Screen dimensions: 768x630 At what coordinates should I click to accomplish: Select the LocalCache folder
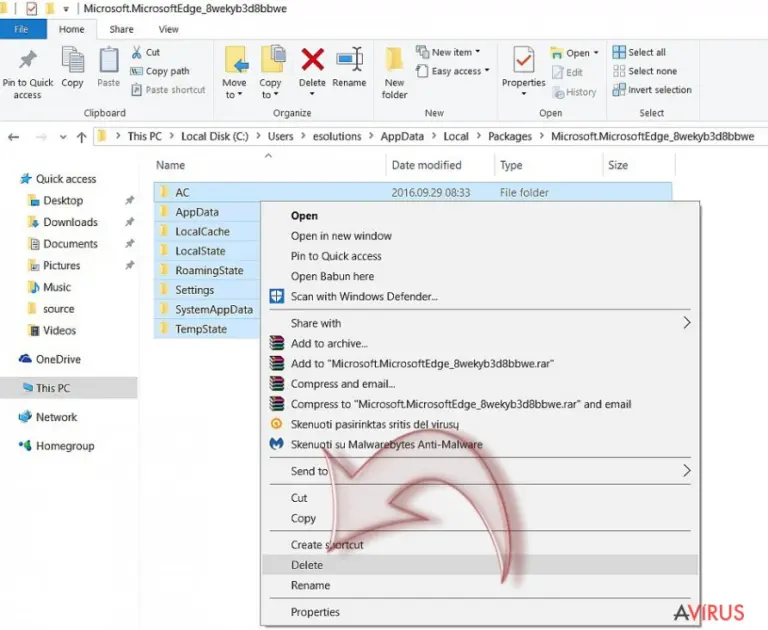202,231
